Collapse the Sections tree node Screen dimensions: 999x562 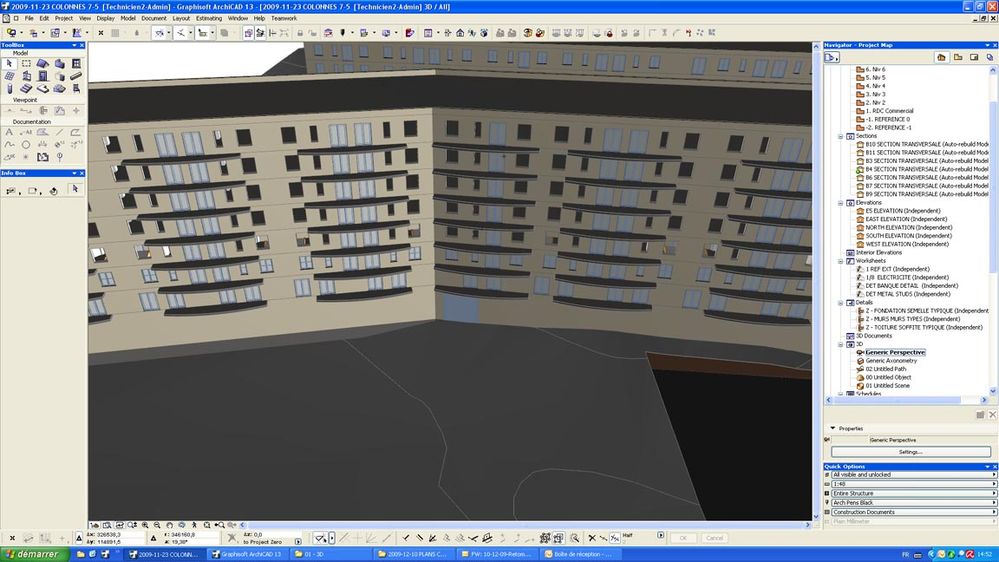pos(840,136)
